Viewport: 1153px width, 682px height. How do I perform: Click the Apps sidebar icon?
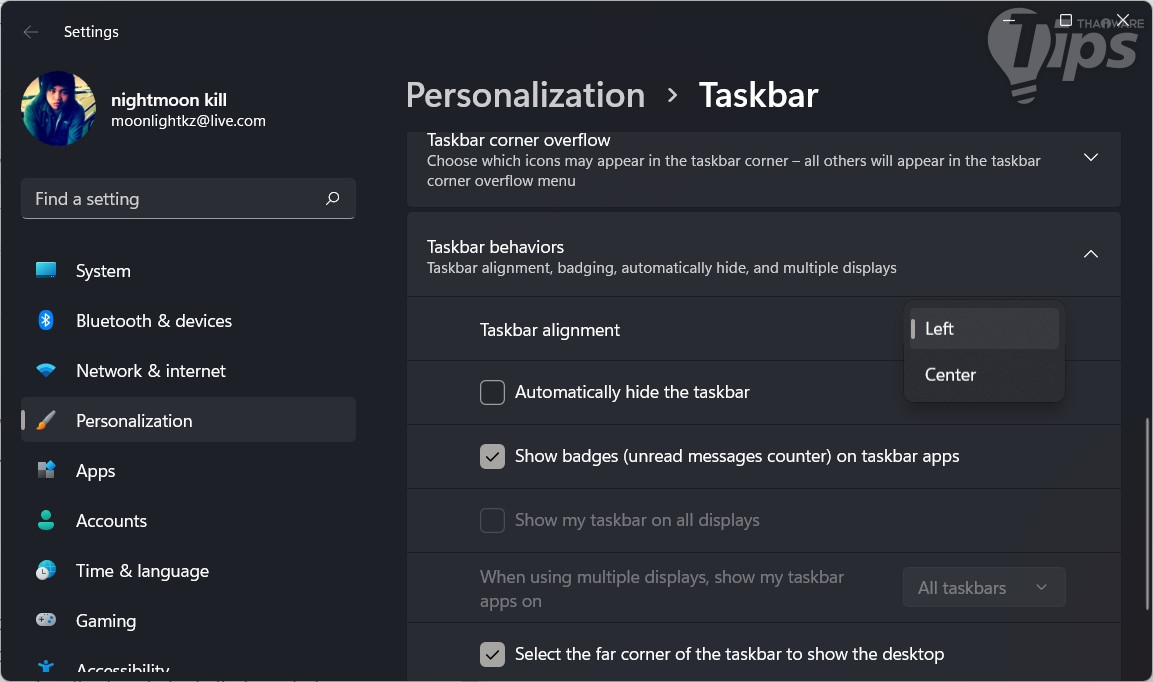click(46, 470)
